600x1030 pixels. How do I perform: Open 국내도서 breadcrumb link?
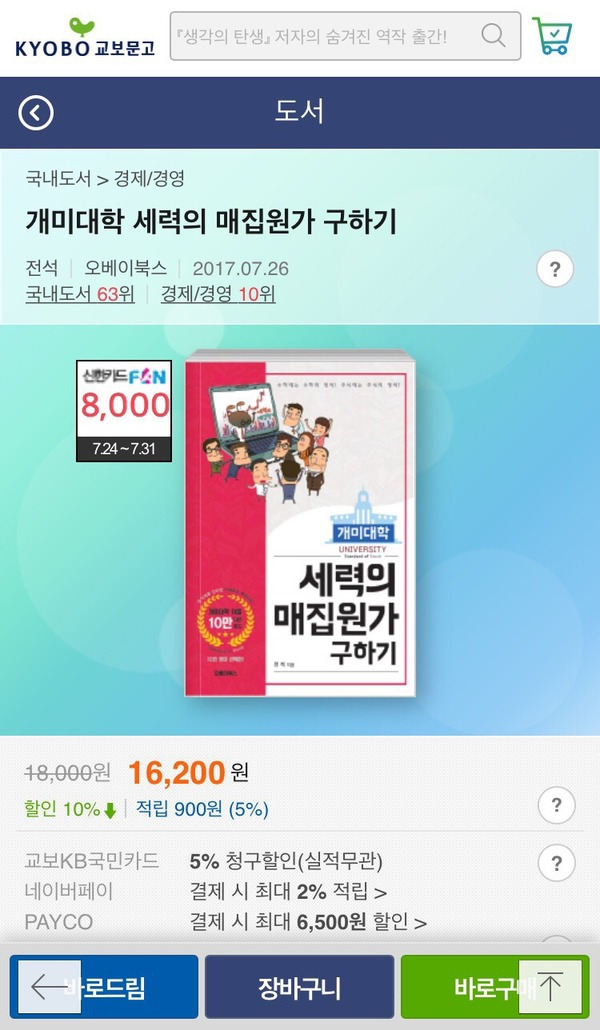pos(58,179)
